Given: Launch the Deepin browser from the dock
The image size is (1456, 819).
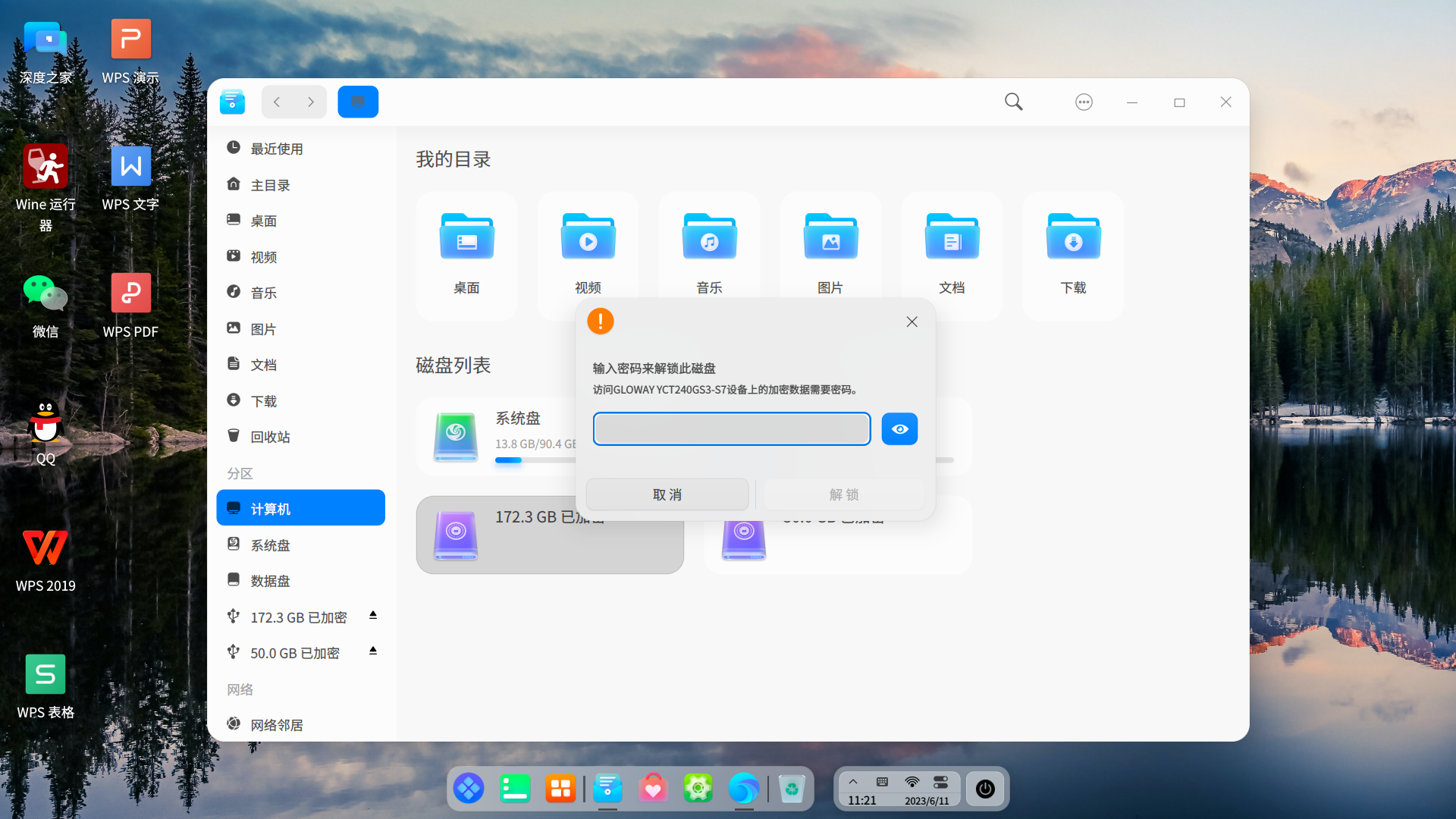Looking at the screenshot, I should [x=744, y=789].
